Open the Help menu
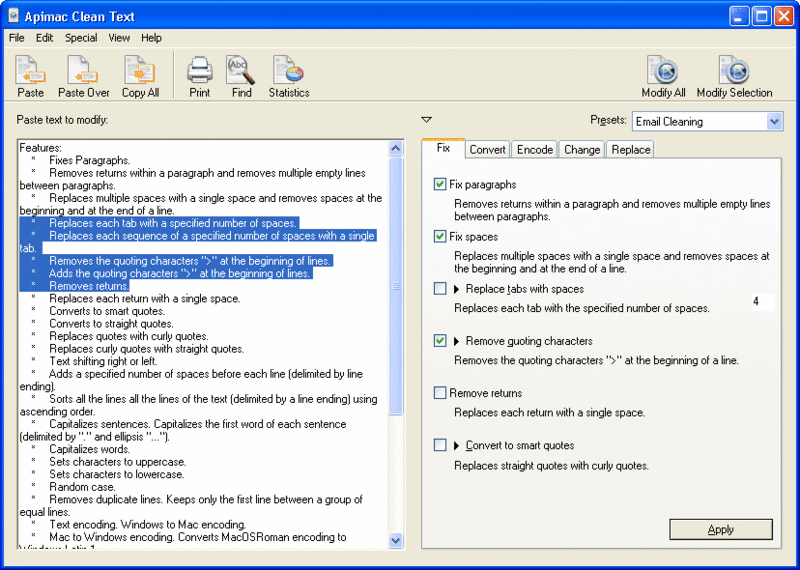Viewport: 800px width, 570px height. tap(152, 38)
